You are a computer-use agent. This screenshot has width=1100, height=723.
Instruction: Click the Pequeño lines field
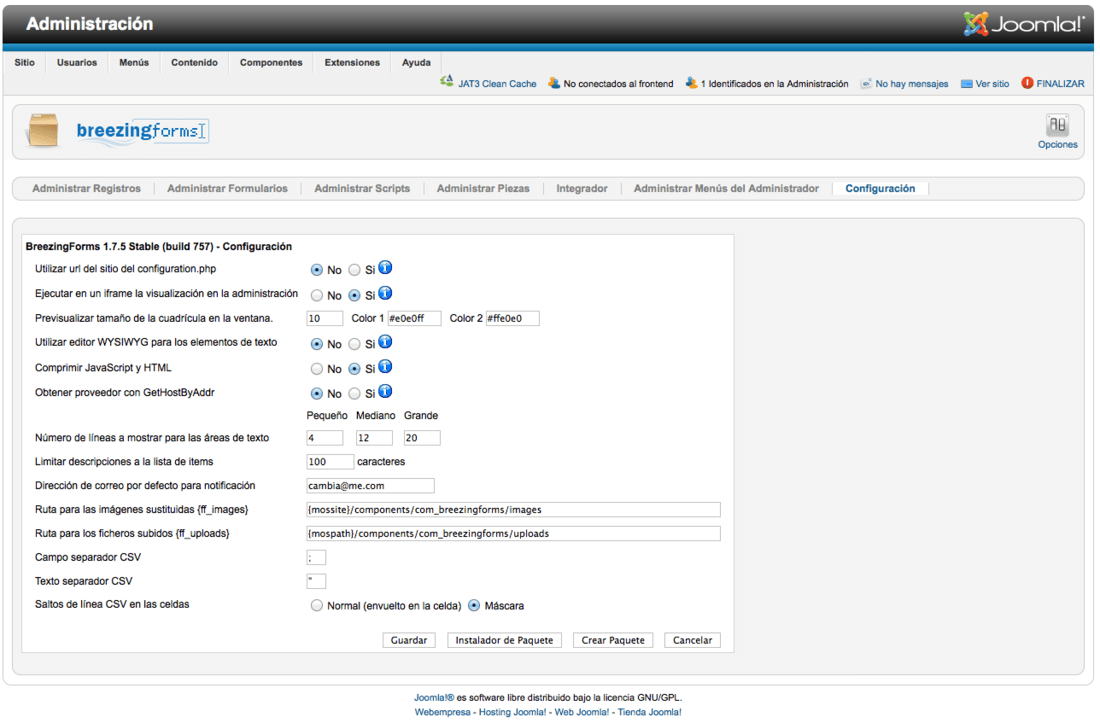(x=325, y=438)
